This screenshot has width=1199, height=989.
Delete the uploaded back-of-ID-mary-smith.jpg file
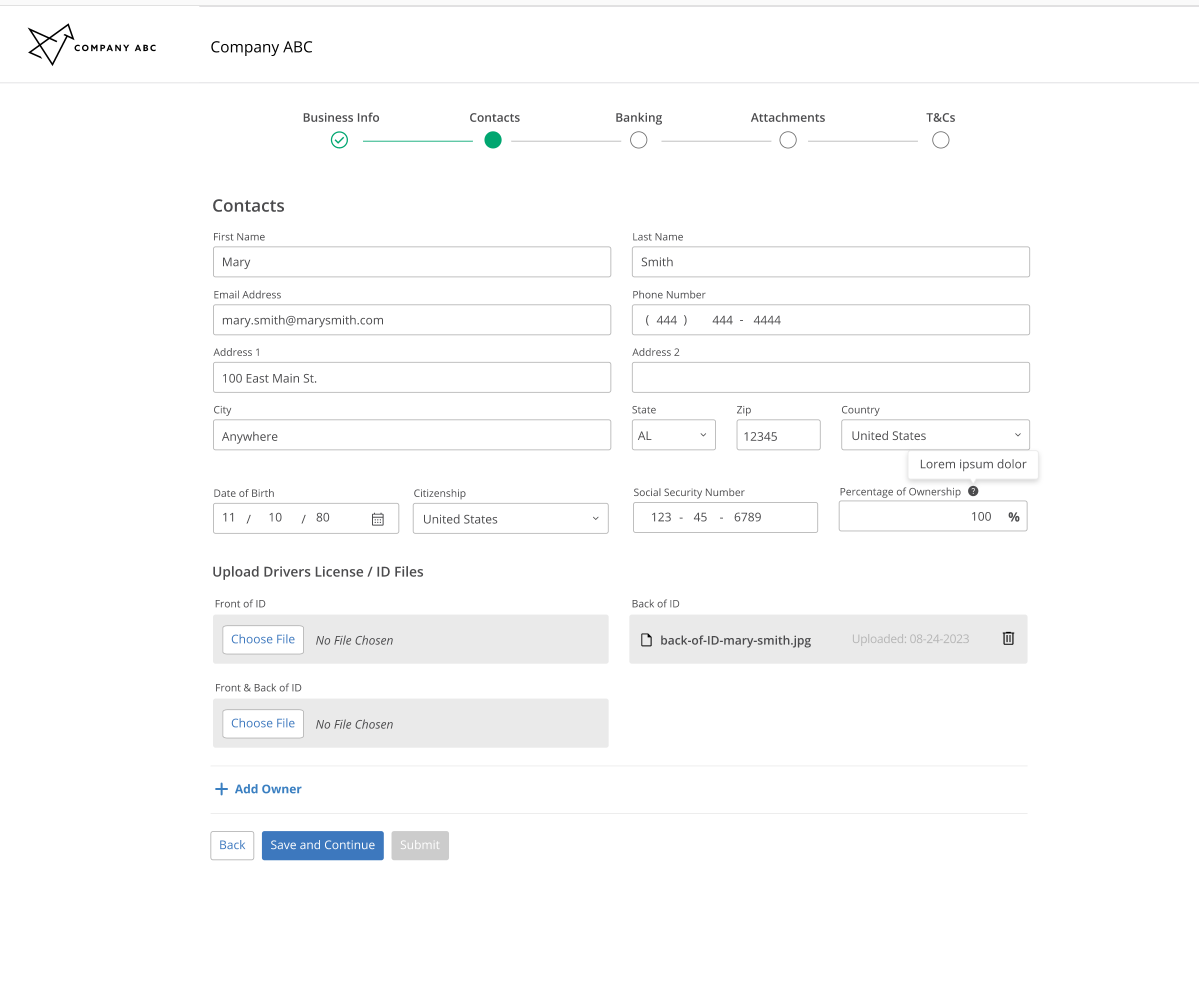(x=1008, y=639)
